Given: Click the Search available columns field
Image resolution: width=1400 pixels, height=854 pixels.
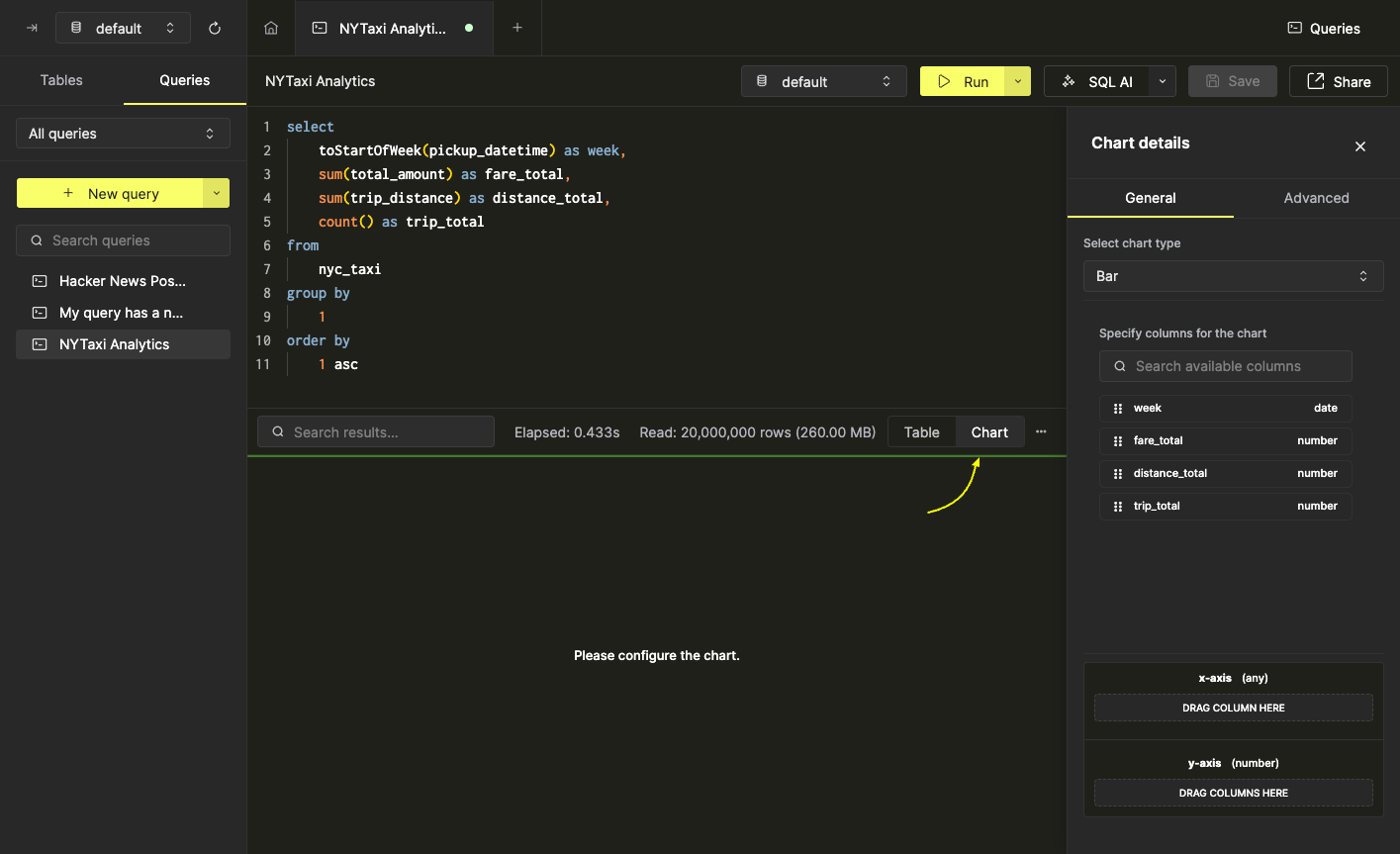Looking at the screenshot, I should point(1225,366).
